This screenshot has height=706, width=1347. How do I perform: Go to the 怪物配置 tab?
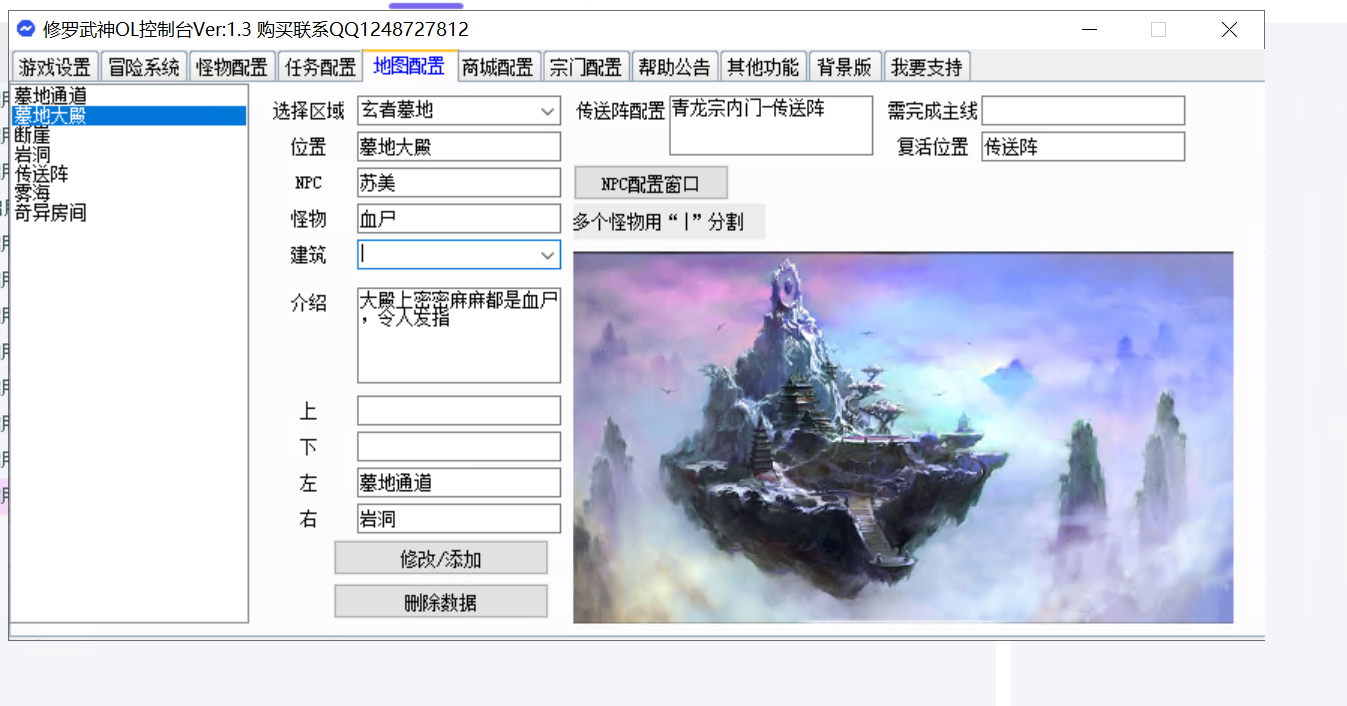pos(231,68)
